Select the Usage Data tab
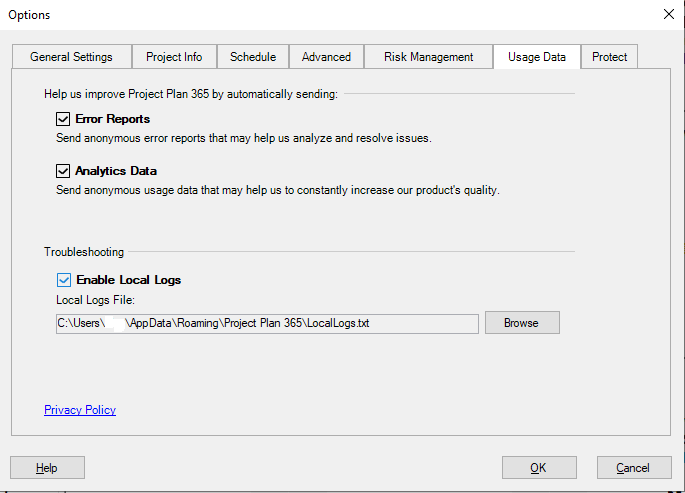685x493 pixels. pos(536,57)
